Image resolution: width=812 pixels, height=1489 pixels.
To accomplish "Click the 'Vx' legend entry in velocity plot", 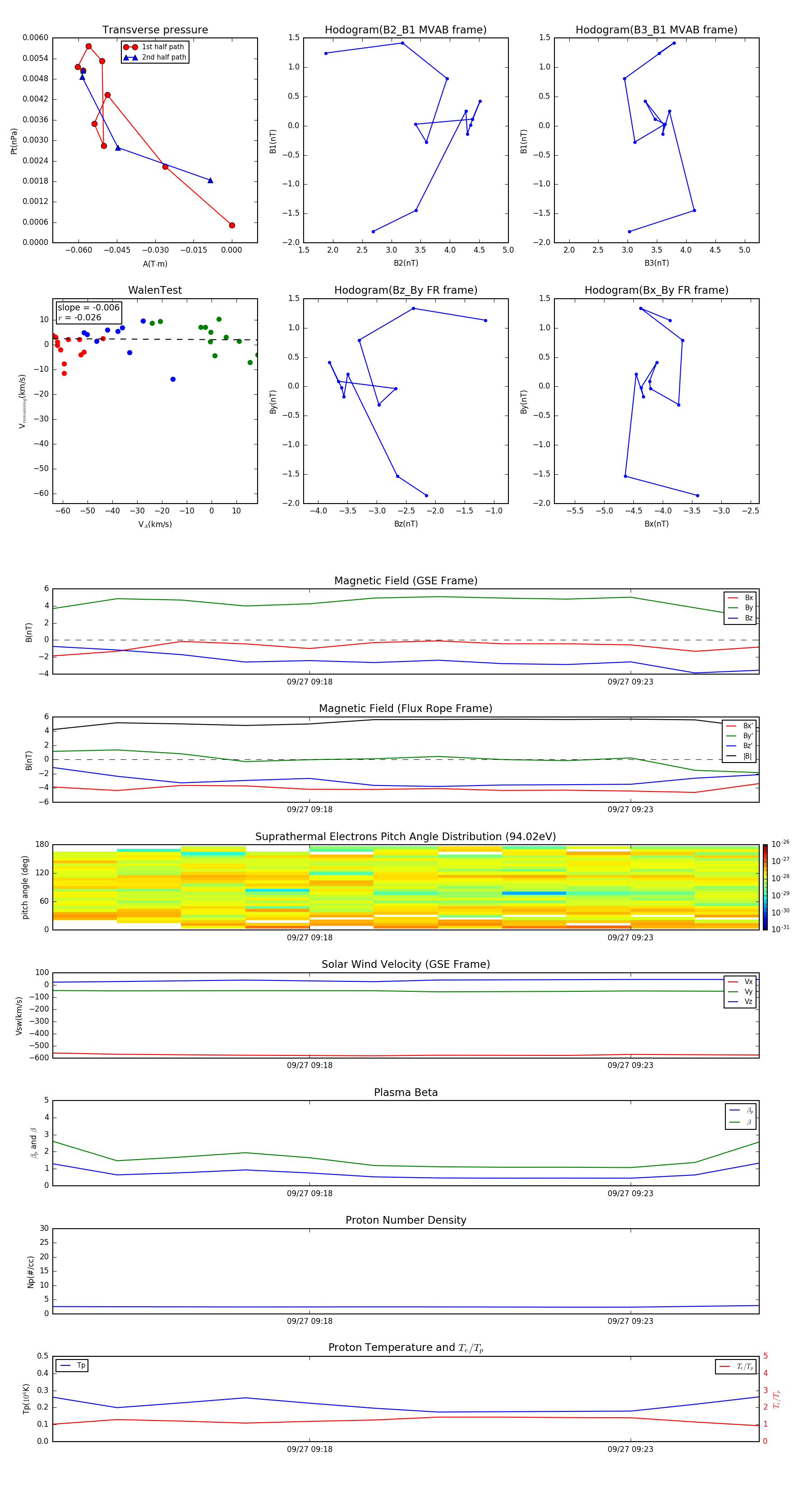I will (x=740, y=981).
